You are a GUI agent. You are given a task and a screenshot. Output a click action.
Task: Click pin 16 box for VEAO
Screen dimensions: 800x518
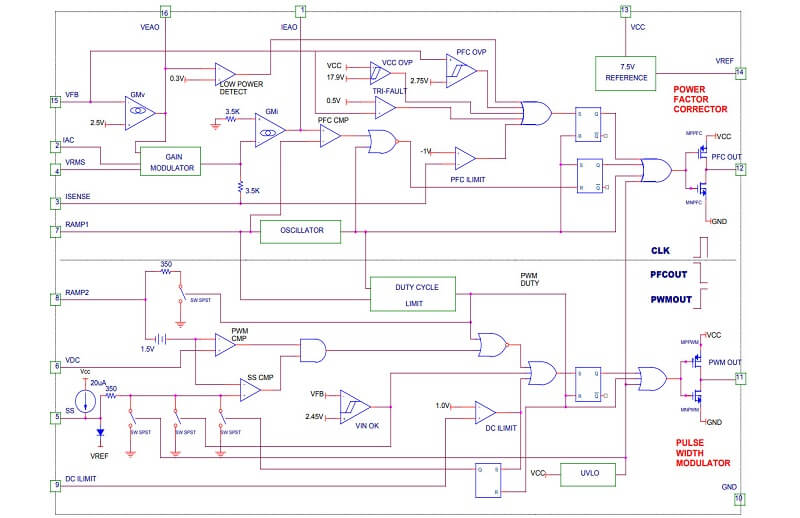pyautogui.click(x=165, y=12)
